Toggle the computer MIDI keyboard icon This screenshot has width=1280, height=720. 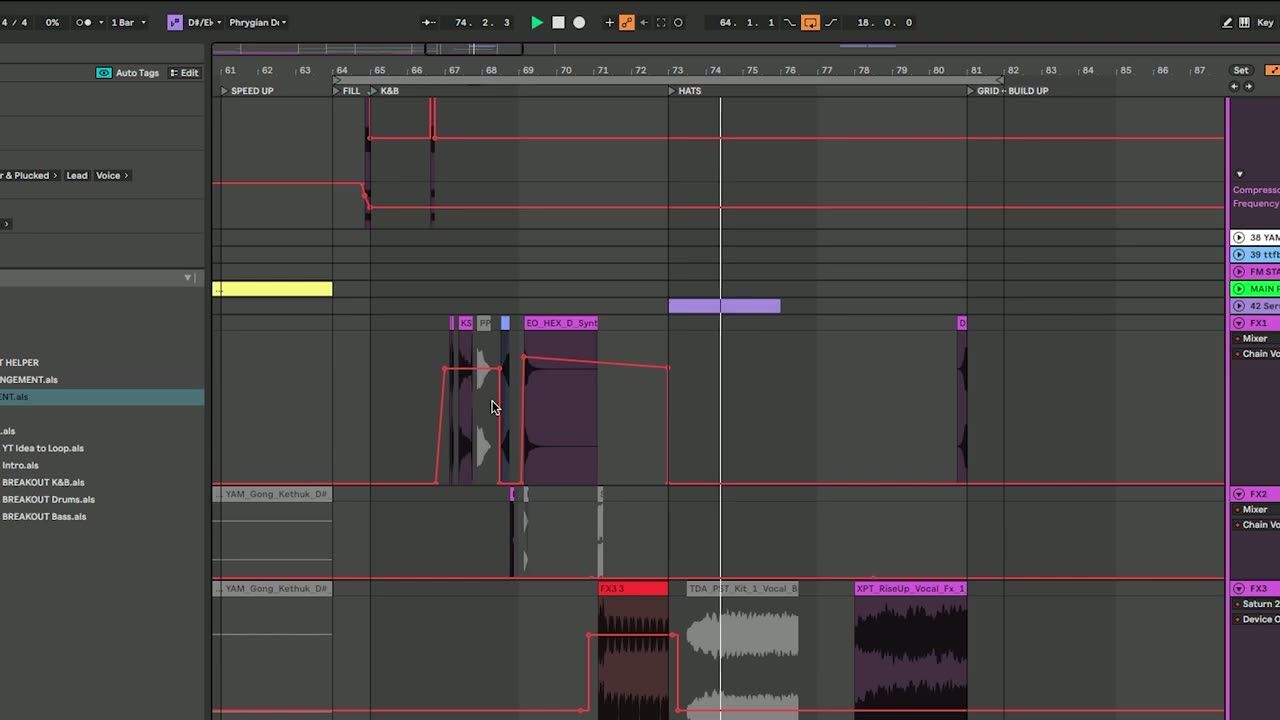tap(1244, 22)
